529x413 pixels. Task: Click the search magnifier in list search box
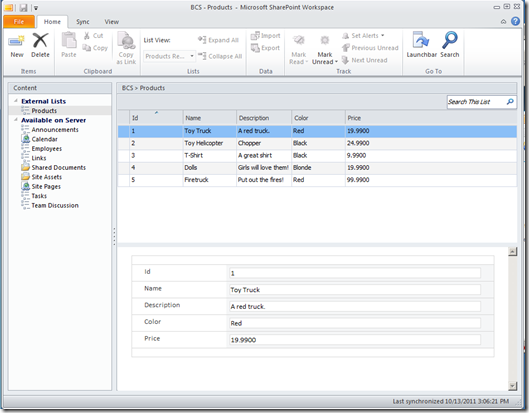pyautogui.click(x=510, y=102)
